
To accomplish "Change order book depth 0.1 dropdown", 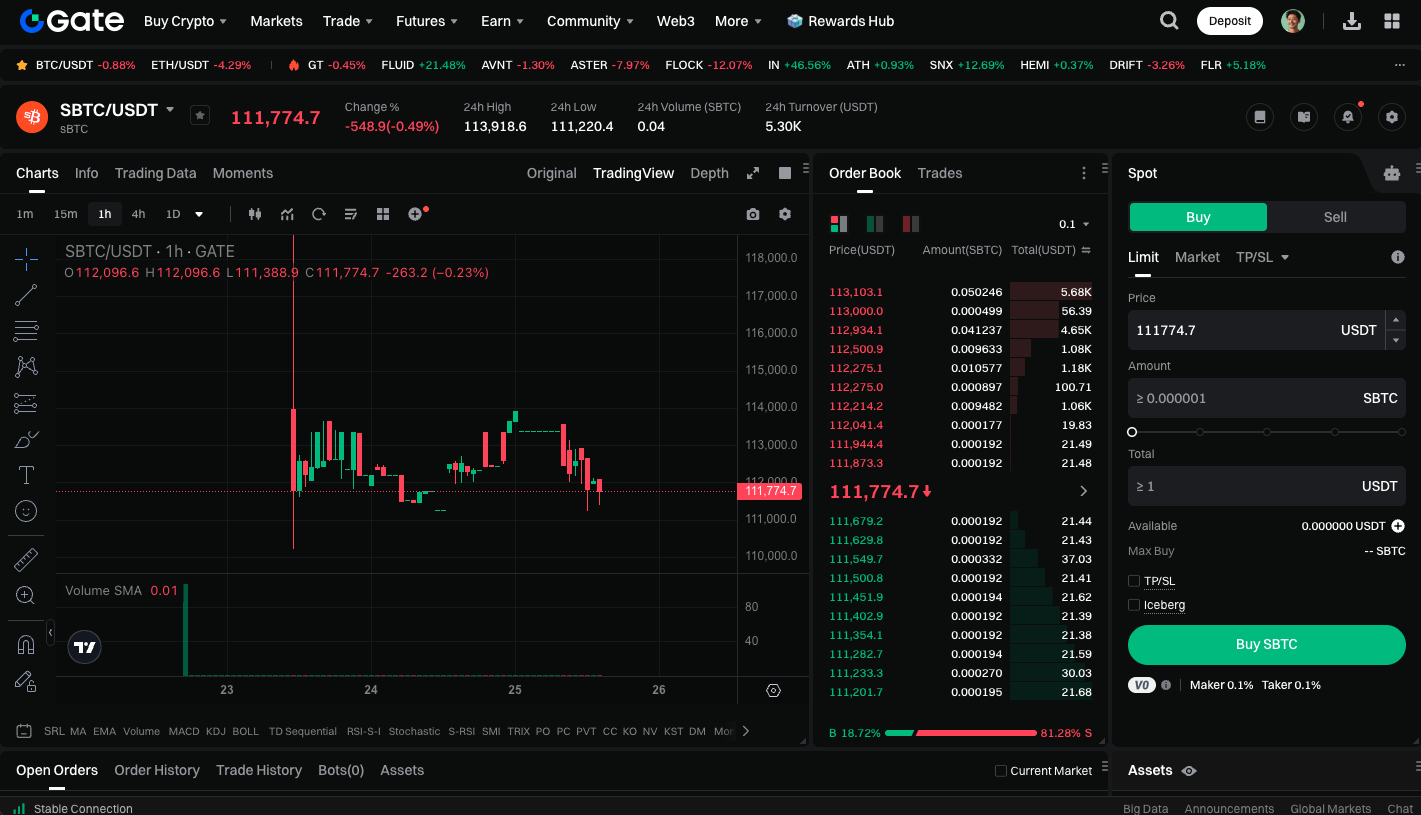I will (x=1075, y=224).
